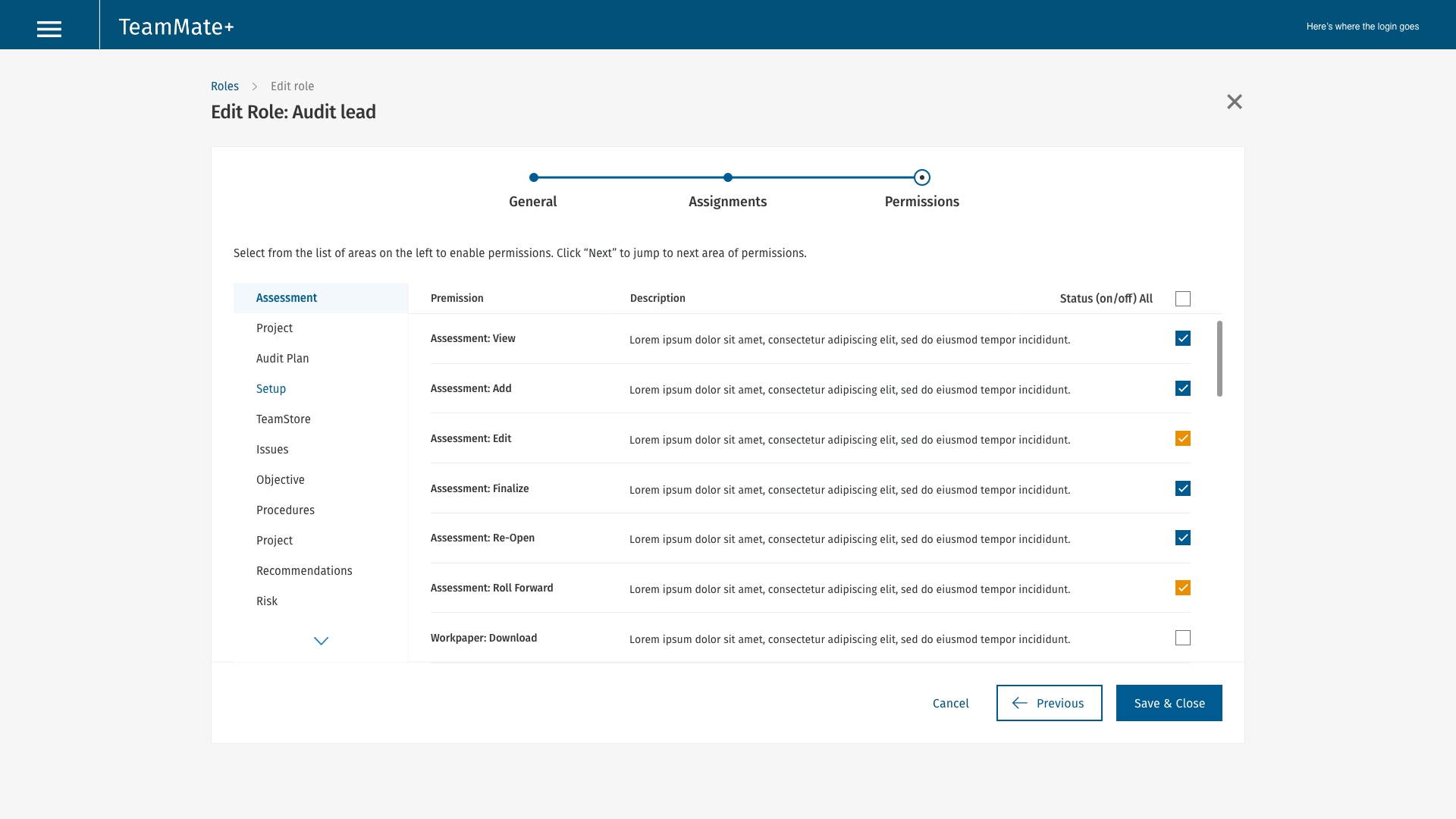Open the hamburger menu icon

point(49,29)
